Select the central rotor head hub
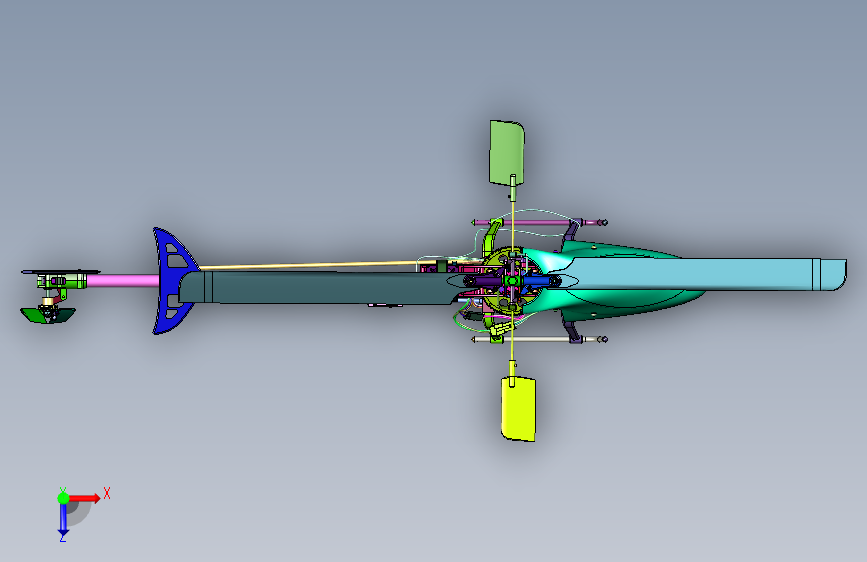Screen dimensions: 867x562 (x=513, y=281)
